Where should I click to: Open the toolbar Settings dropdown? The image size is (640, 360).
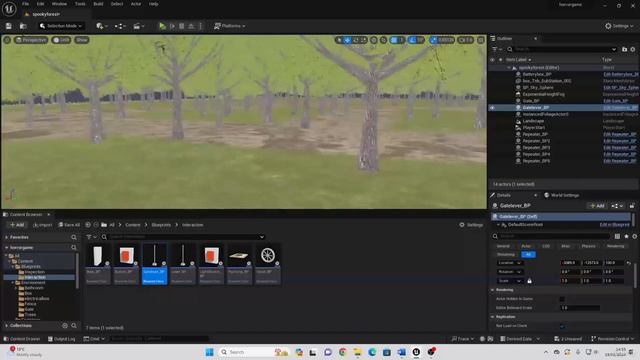tap(619, 26)
